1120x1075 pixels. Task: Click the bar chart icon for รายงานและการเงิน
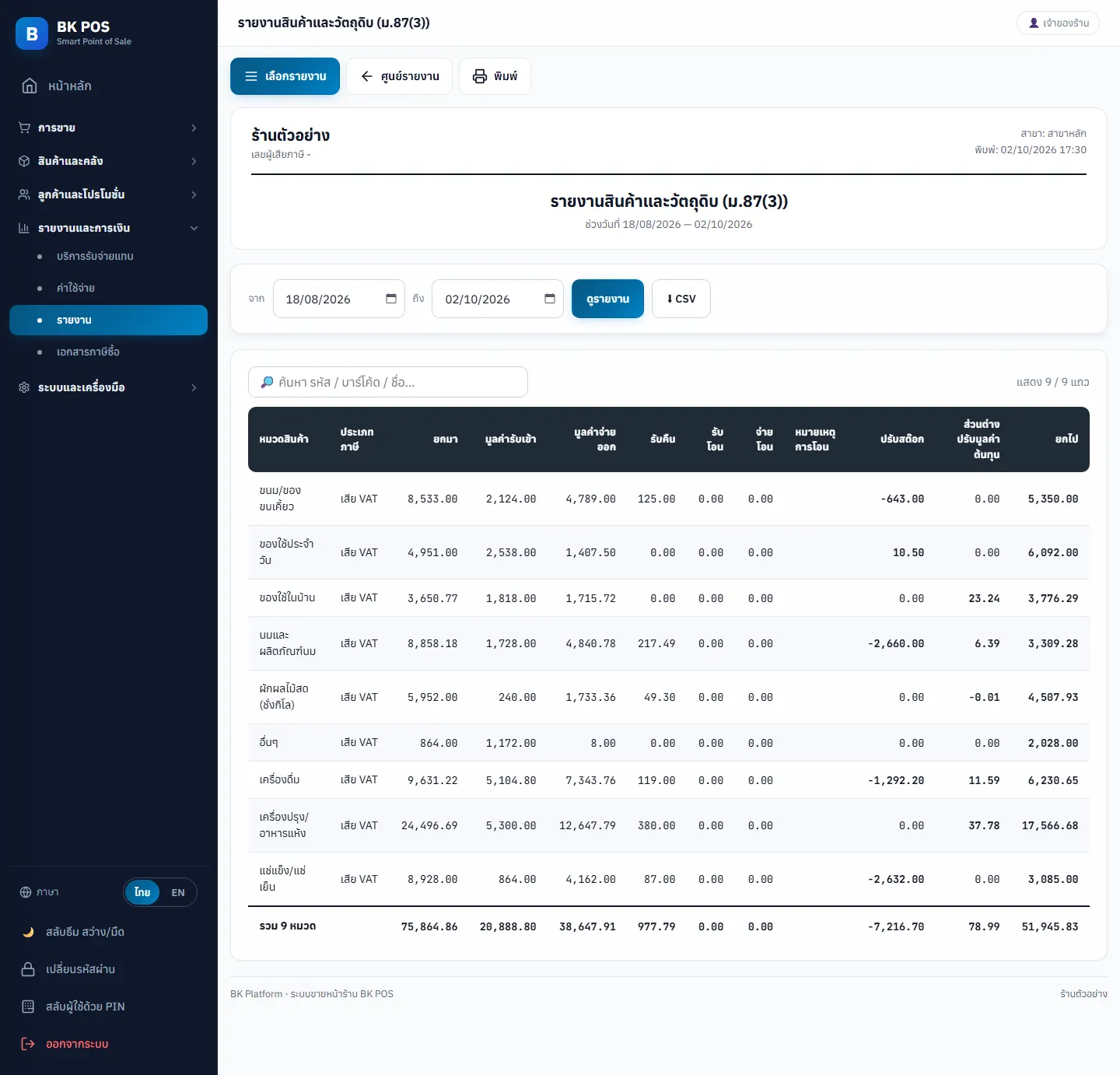click(x=24, y=228)
